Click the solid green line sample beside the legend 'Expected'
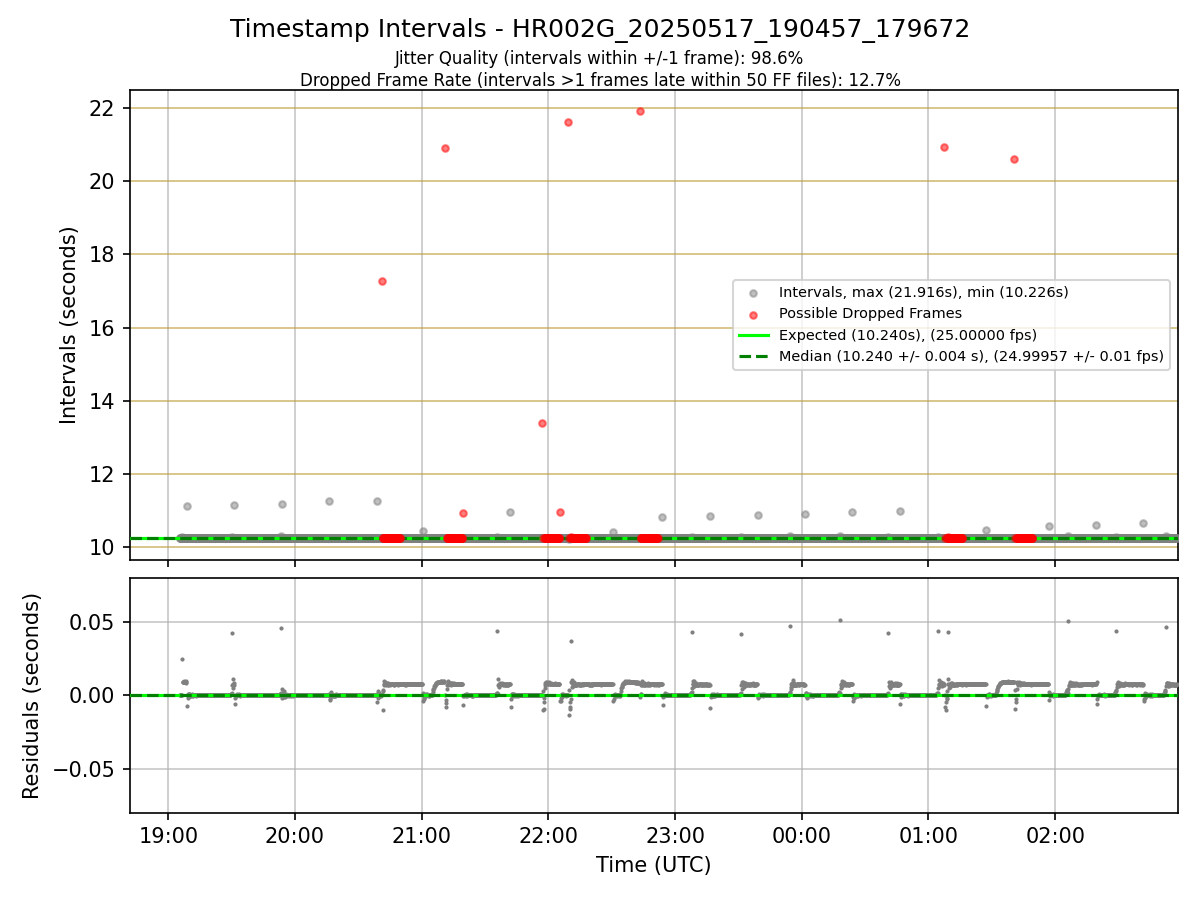 753,335
